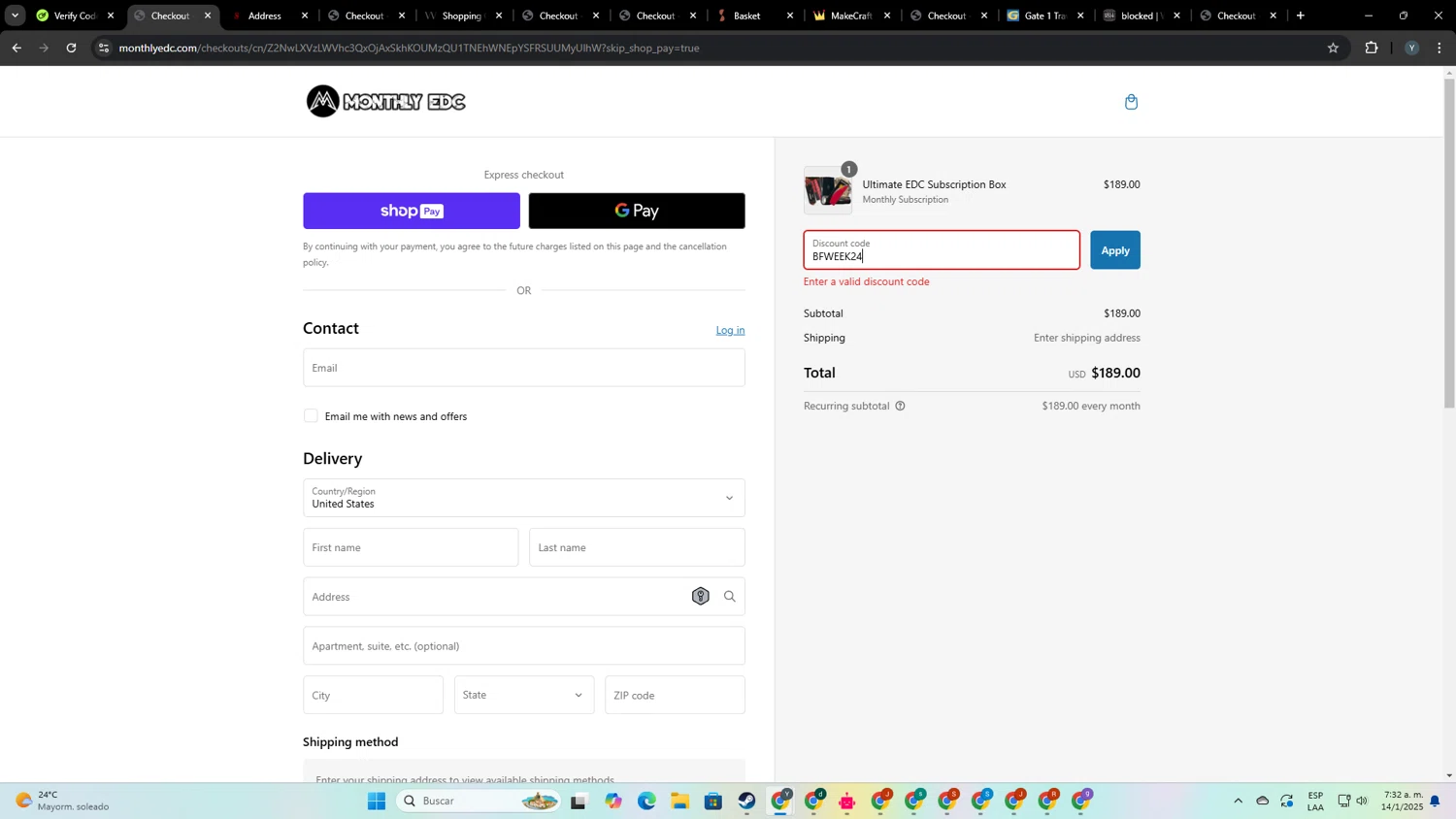Viewport: 1456px width, 819px height.
Task: Click the address autofill shield icon
Action: click(x=700, y=596)
